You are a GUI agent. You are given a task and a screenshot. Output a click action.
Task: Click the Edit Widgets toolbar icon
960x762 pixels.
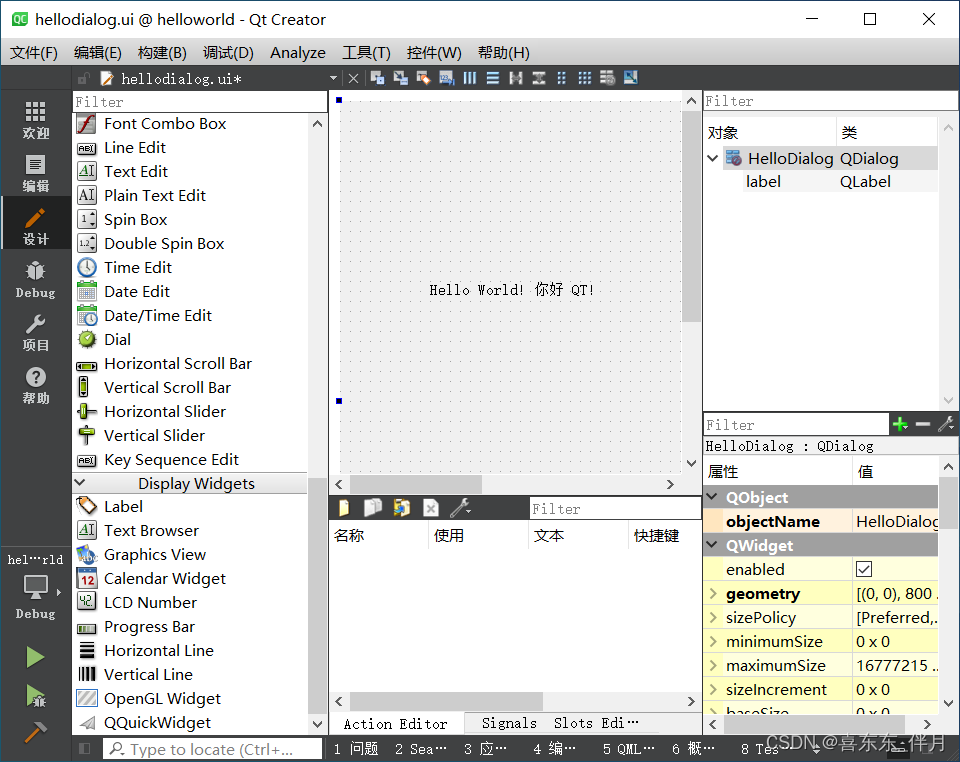(377, 78)
